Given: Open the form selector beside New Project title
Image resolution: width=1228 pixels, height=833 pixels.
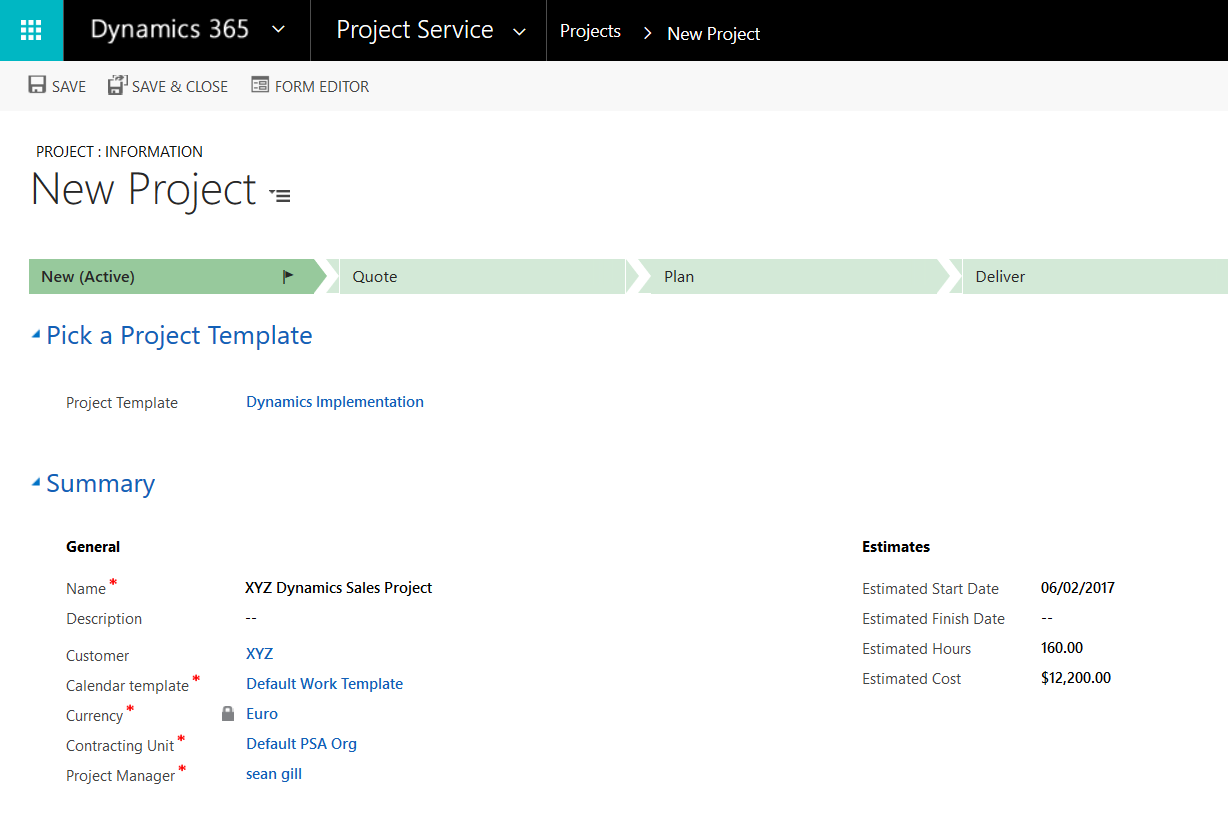Looking at the screenshot, I should (x=280, y=196).
